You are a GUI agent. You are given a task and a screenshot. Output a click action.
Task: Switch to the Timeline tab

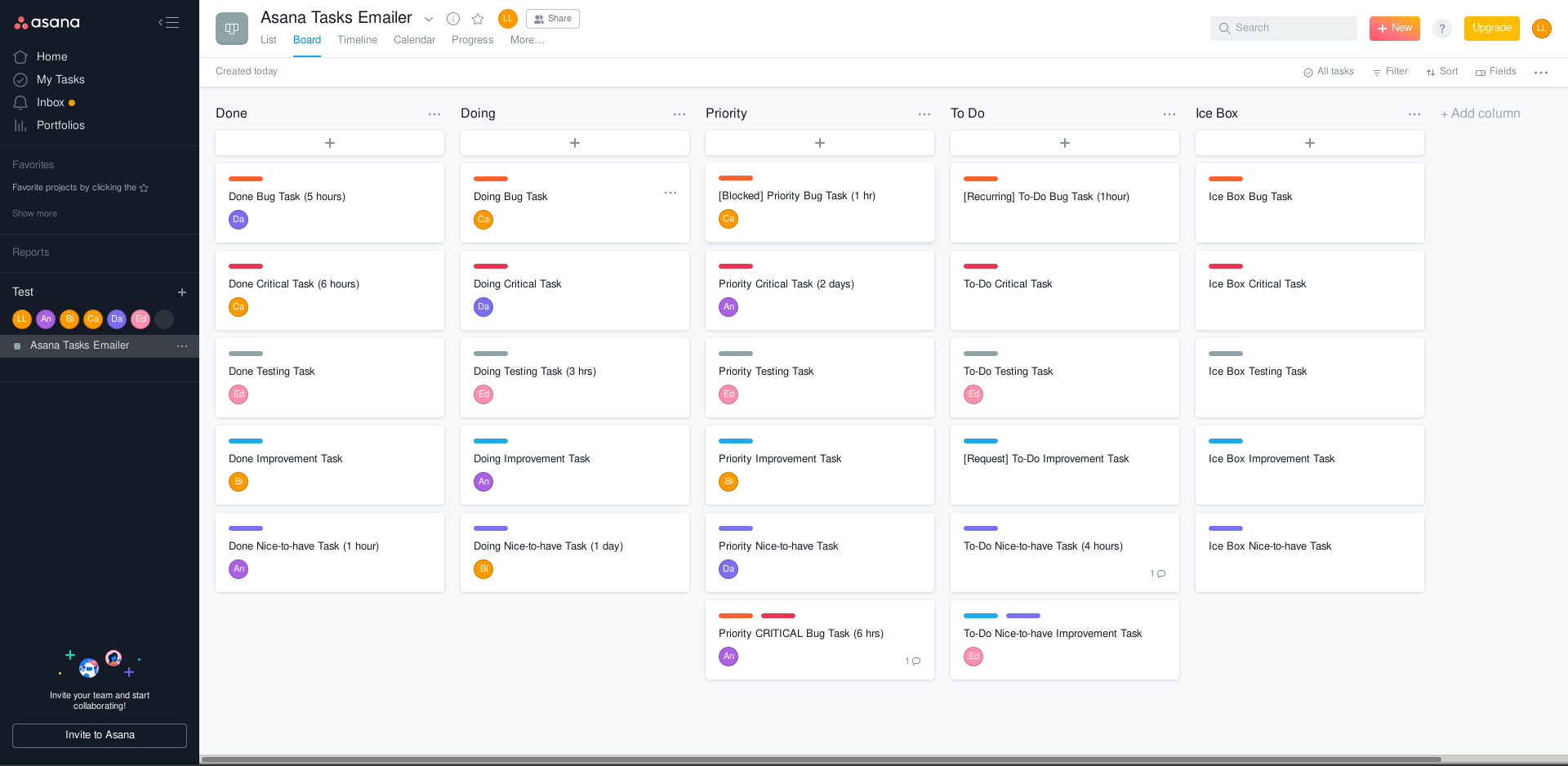click(357, 40)
